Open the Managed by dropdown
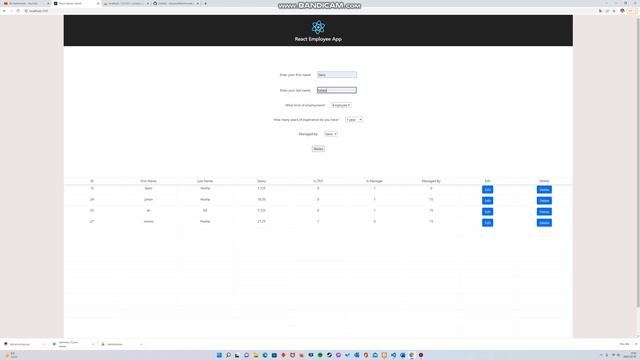The height and width of the screenshot is (360, 640). (x=331, y=134)
